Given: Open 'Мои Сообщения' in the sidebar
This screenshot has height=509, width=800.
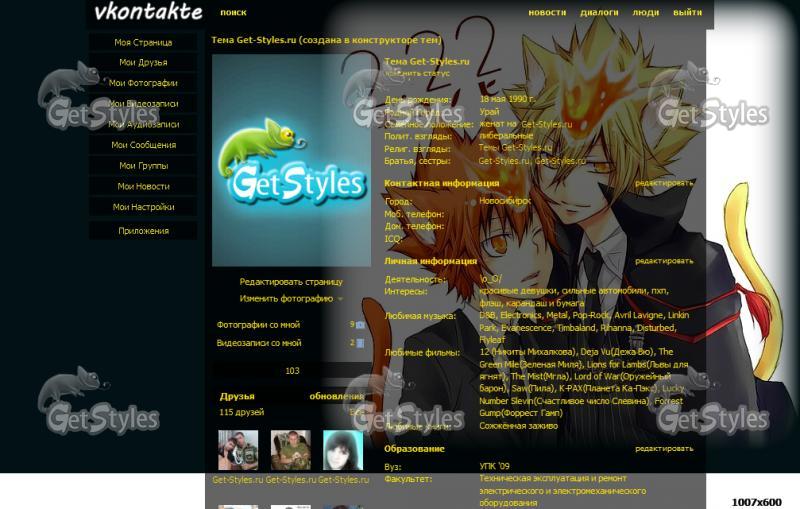Looking at the screenshot, I should pyautogui.click(x=143, y=145).
